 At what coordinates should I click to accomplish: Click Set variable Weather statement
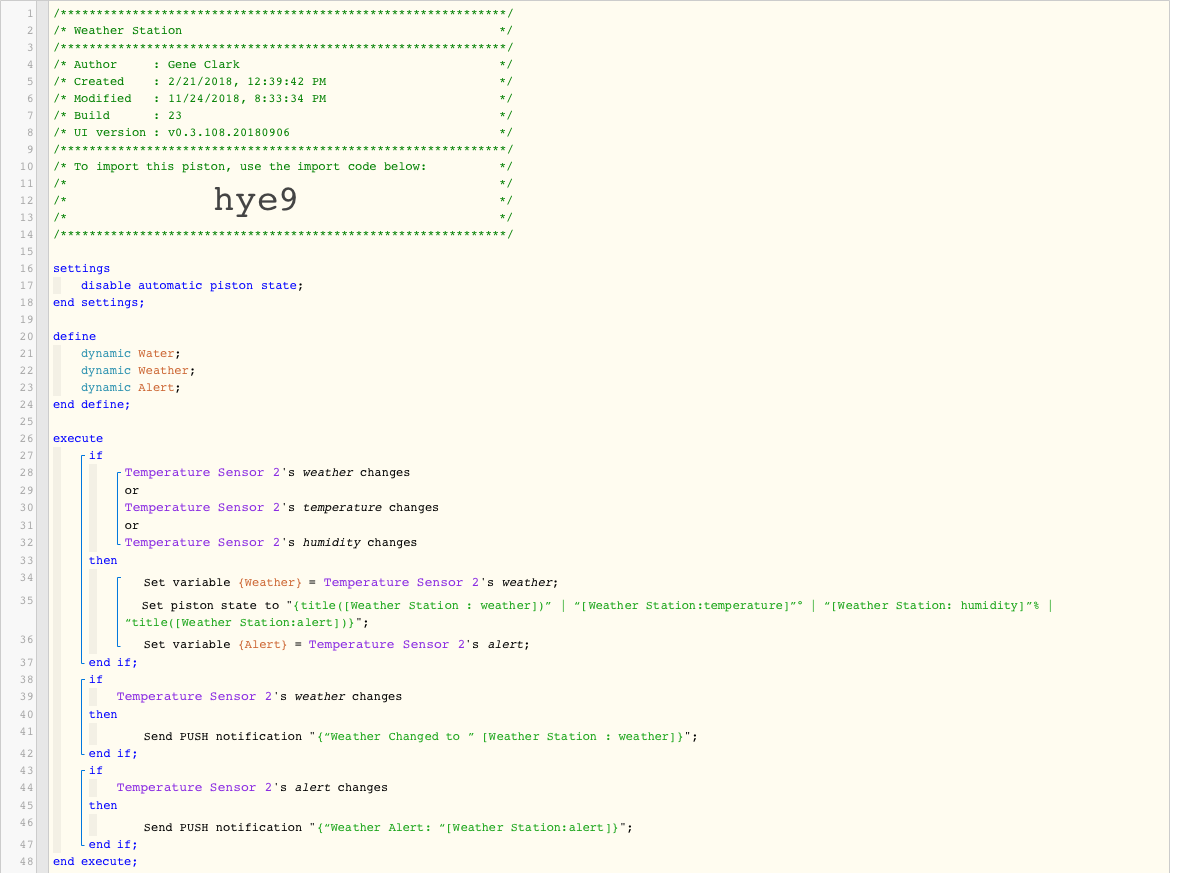(351, 583)
